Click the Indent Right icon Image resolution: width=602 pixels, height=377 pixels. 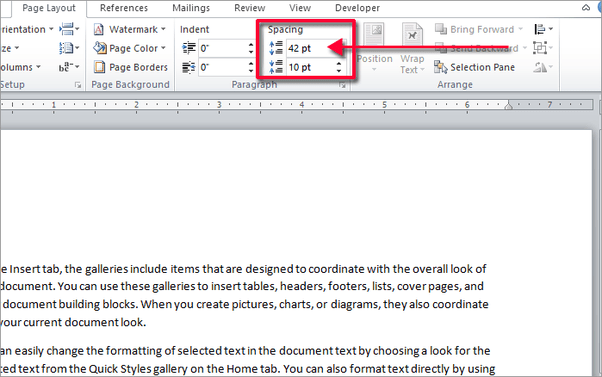pos(189,67)
